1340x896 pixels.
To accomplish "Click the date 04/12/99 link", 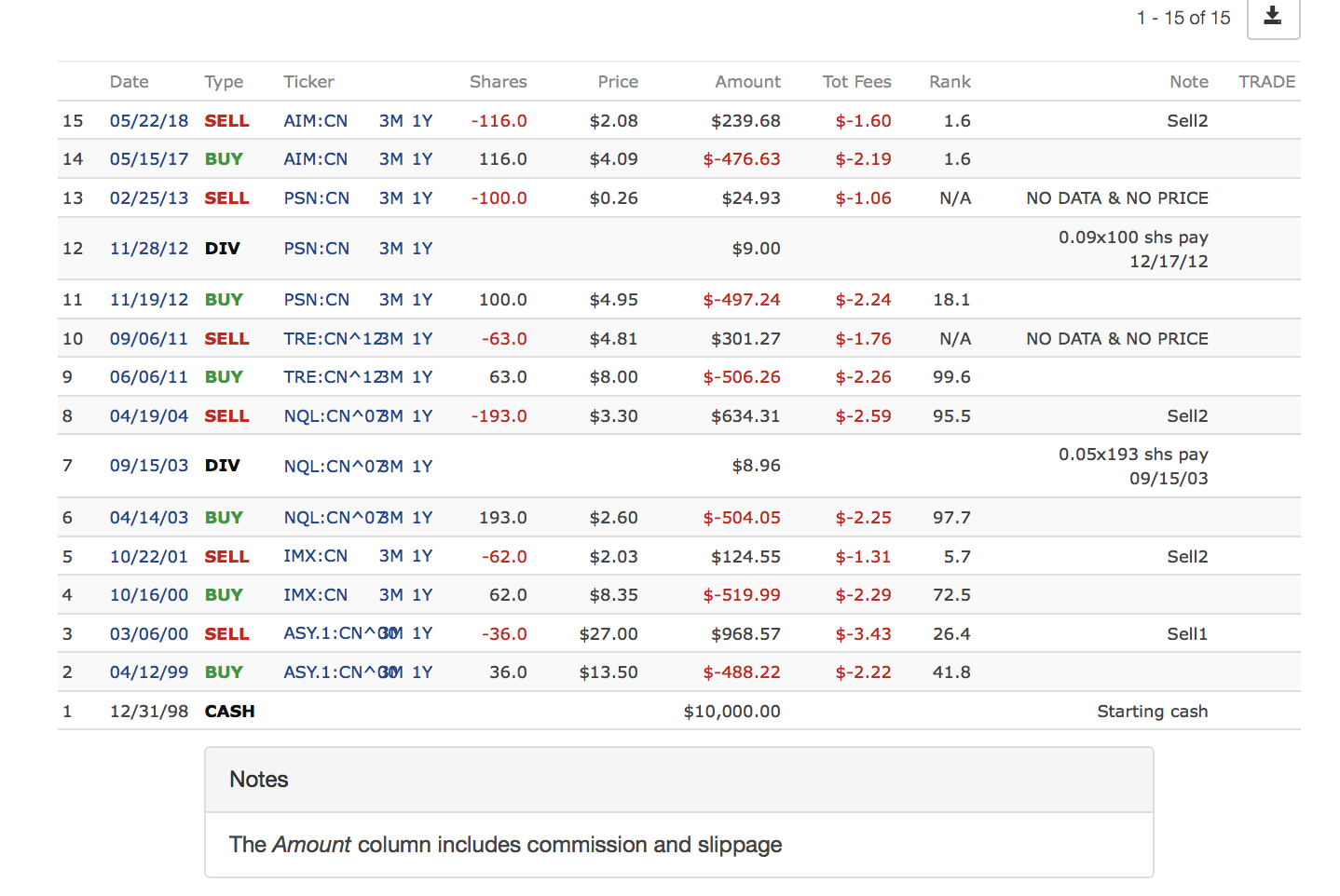I will (x=148, y=672).
